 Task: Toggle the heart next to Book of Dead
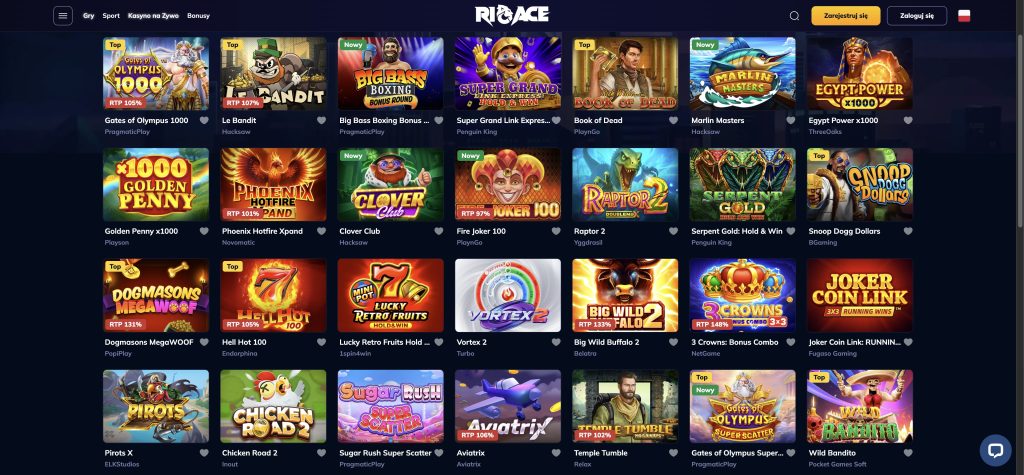point(673,120)
